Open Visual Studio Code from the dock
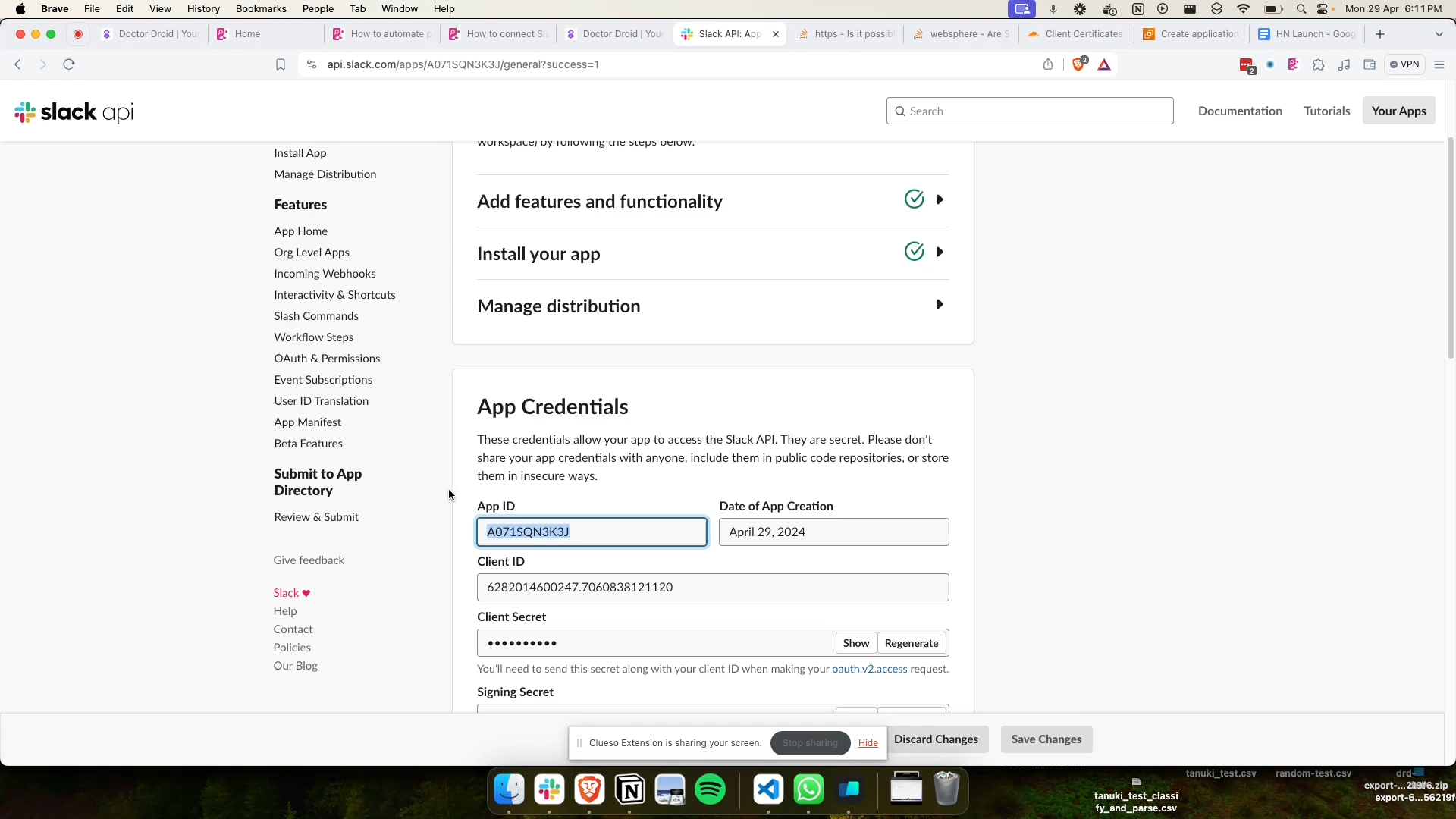 tap(768, 790)
